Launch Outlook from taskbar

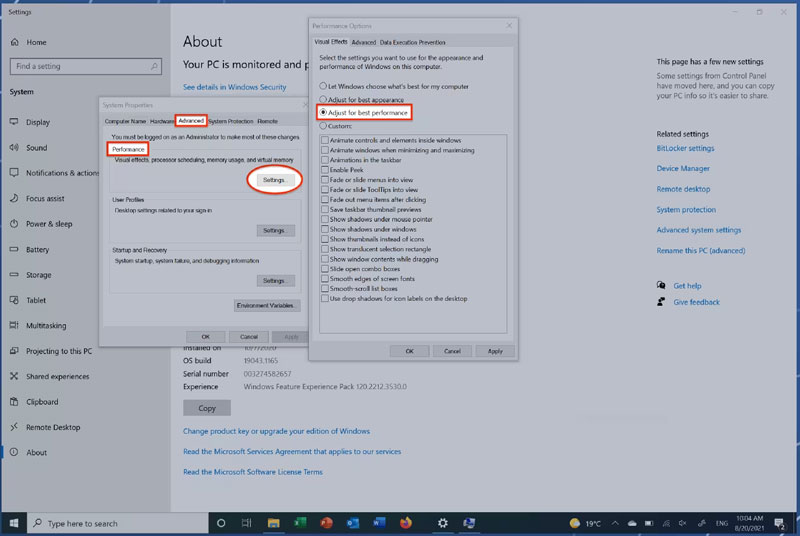point(353,523)
